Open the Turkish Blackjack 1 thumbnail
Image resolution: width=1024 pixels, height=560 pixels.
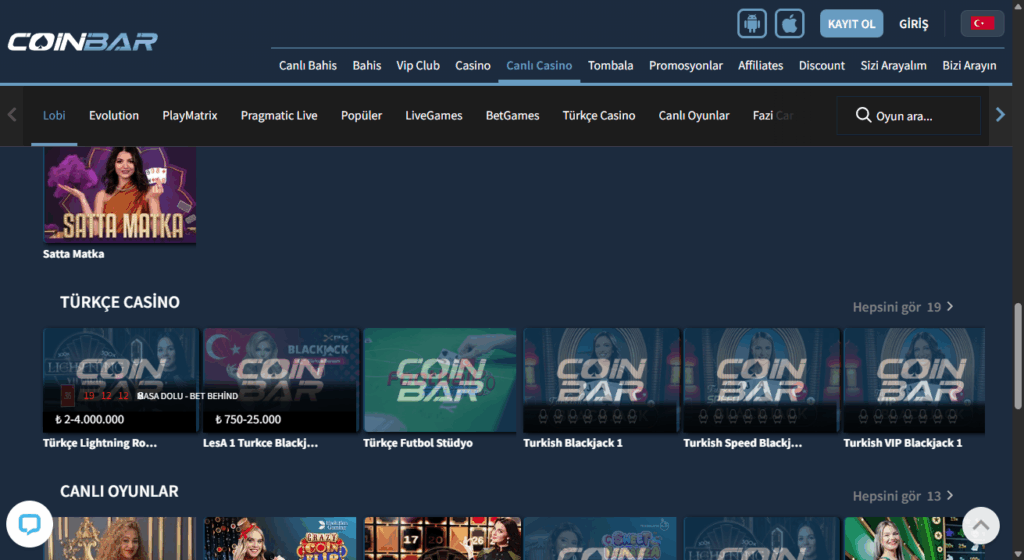(x=601, y=380)
